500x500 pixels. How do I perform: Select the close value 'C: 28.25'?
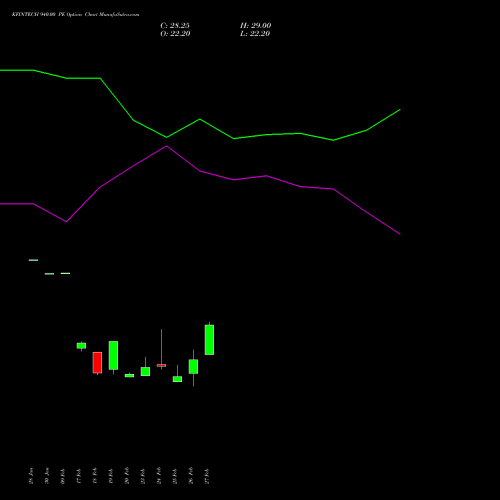point(175,25)
